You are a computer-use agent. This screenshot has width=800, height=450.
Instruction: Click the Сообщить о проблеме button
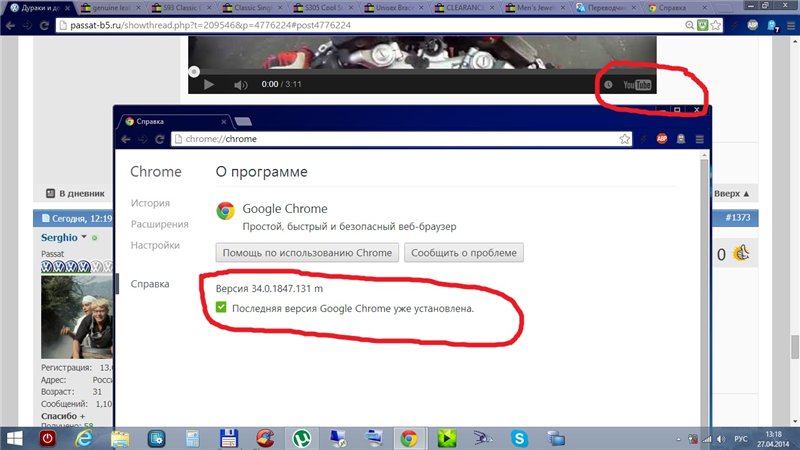tap(464, 253)
